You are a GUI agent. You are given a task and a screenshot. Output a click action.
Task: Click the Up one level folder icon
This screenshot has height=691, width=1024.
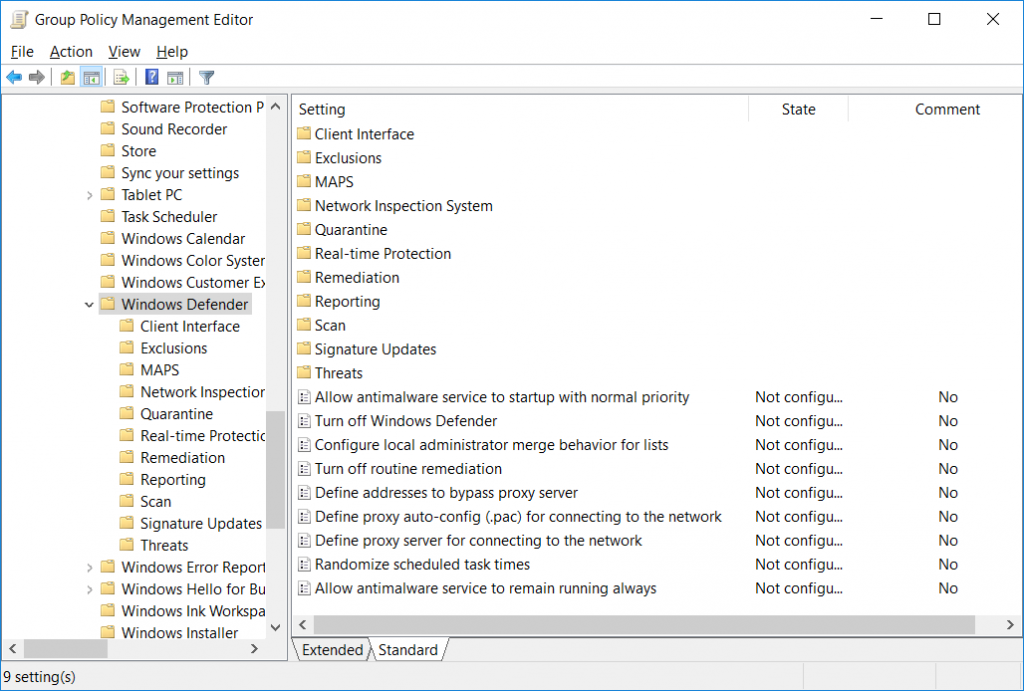click(x=67, y=77)
